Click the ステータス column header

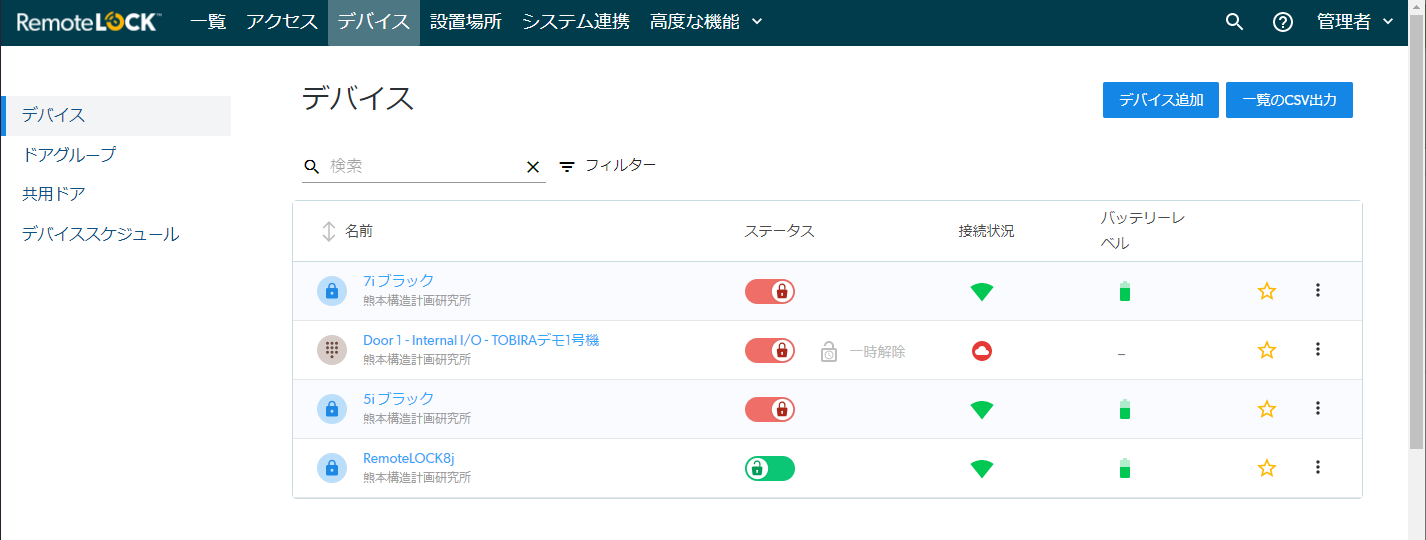(779, 231)
